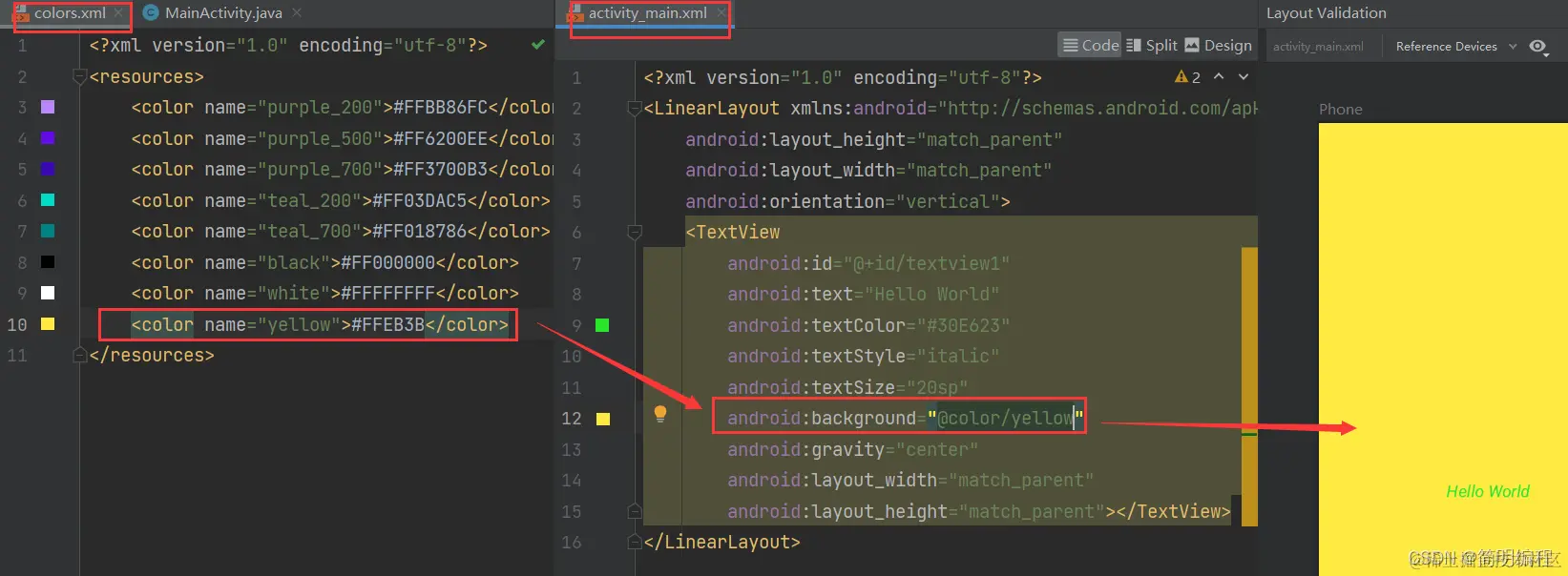Click the #FFEB3B yellow color definition line
The height and width of the screenshot is (576, 1568).
320,324
